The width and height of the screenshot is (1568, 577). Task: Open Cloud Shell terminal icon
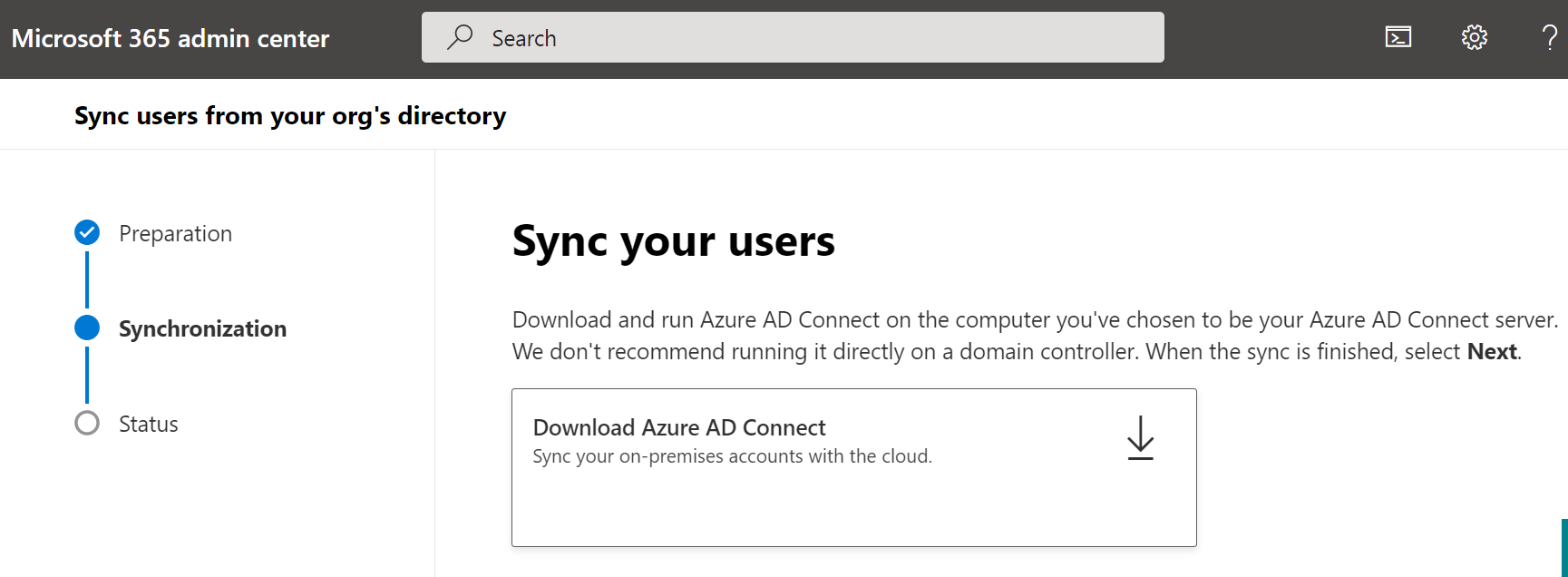[x=1398, y=37]
